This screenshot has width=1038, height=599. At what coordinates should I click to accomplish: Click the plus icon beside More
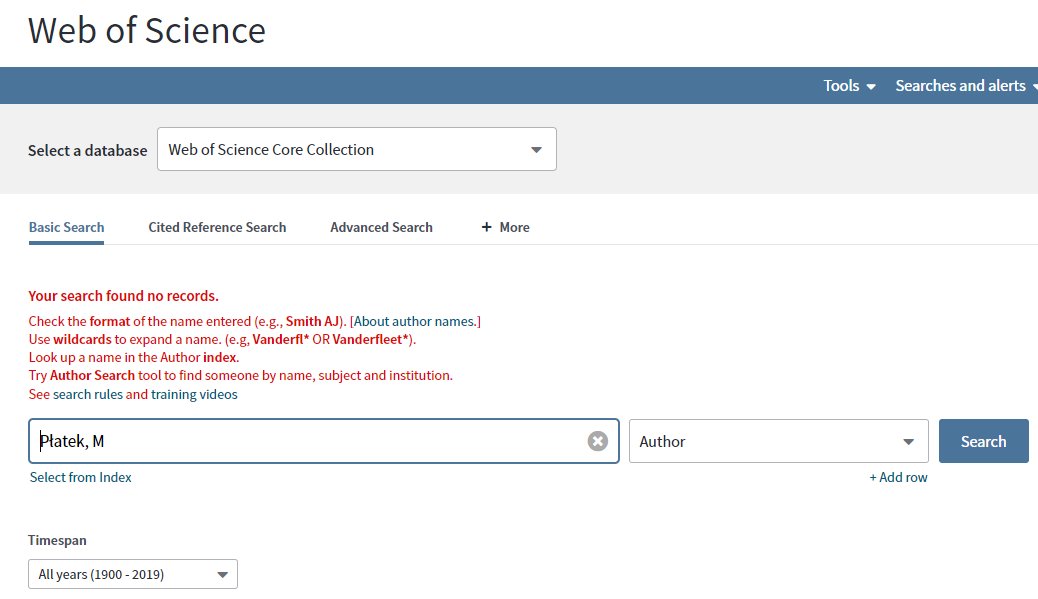487,227
